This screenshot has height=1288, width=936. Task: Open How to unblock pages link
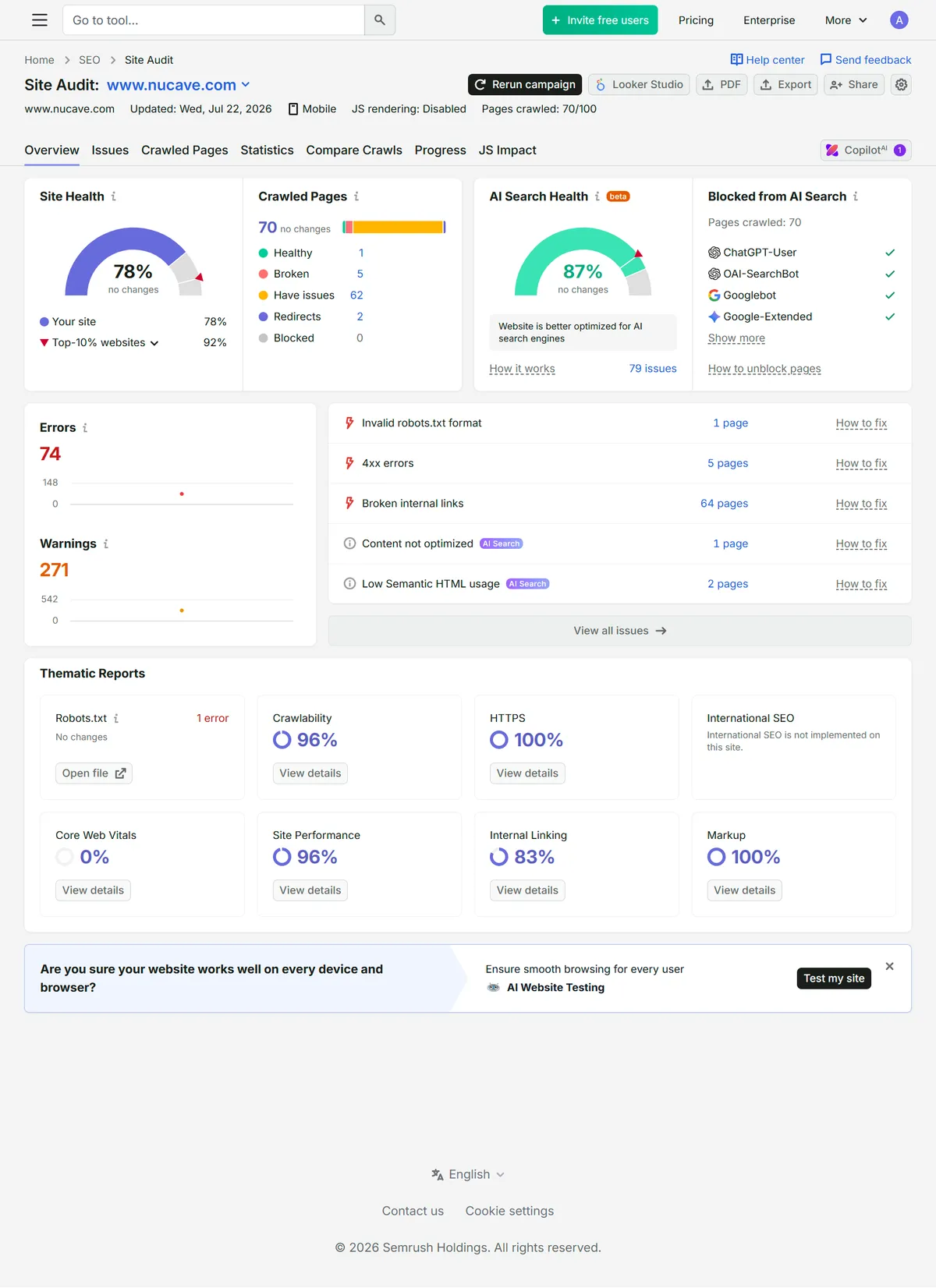coord(764,369)
